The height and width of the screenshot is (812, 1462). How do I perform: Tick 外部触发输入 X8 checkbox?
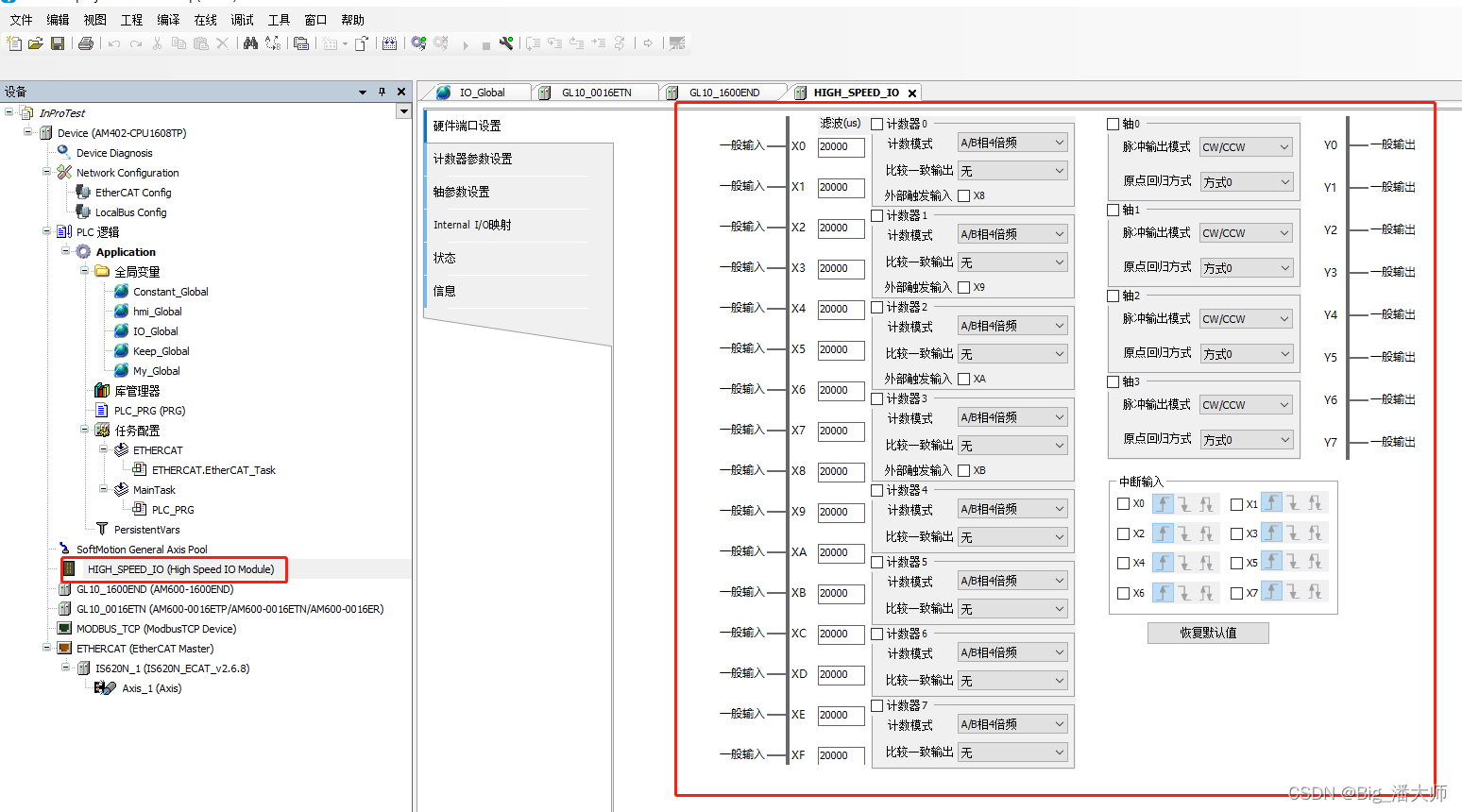[x=964, y=195]
